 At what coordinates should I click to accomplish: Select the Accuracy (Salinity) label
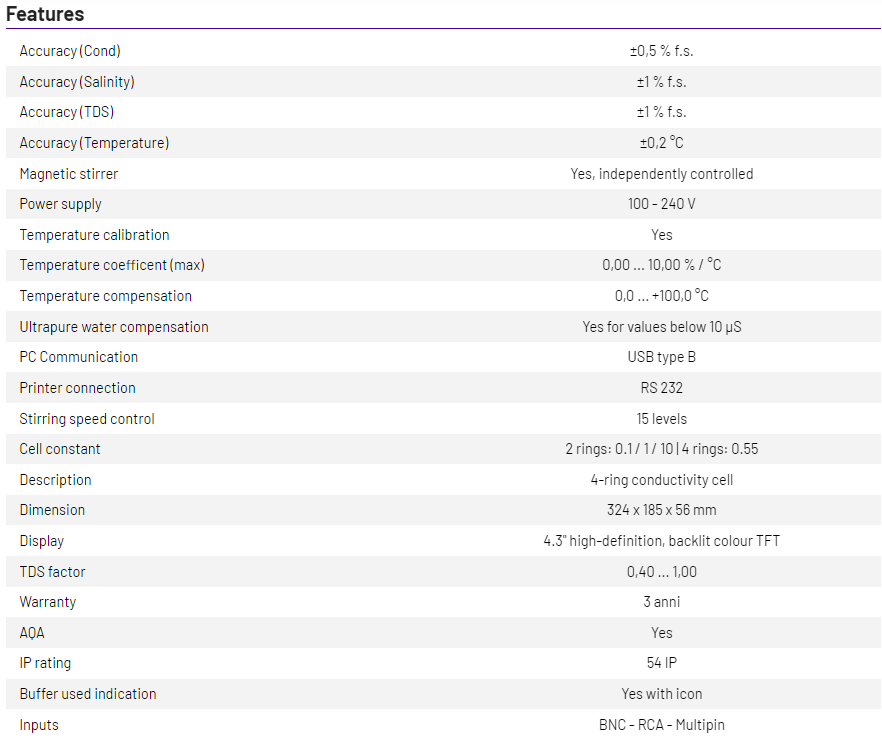77,82
